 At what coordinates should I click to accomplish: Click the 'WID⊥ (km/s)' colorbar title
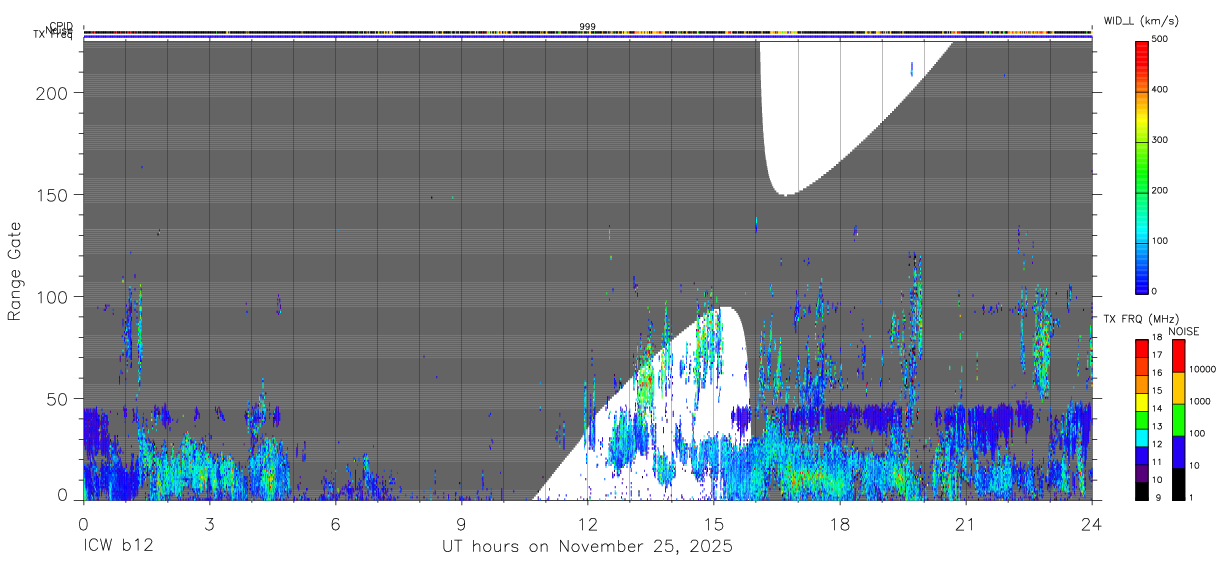click(x=1140, y=21)
